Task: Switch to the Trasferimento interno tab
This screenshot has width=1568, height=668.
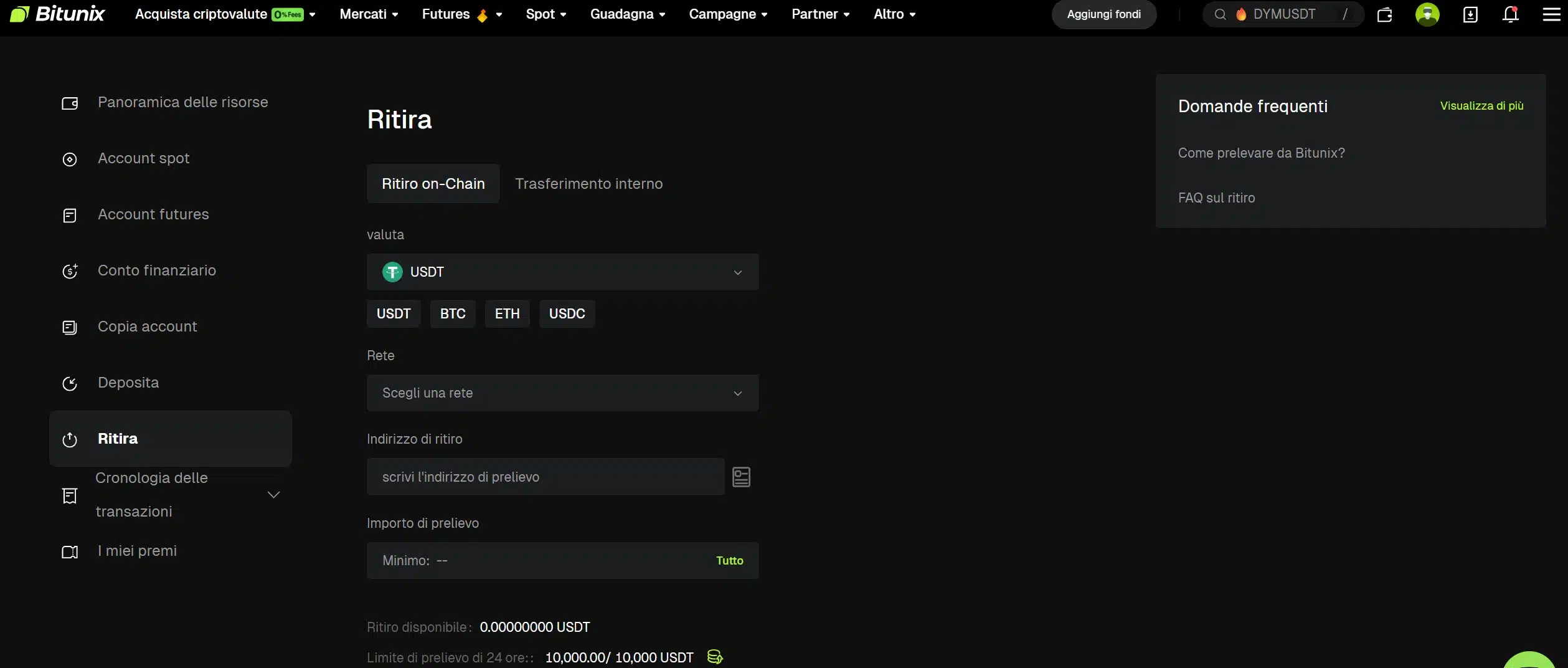Action: (x=588, y=183)
